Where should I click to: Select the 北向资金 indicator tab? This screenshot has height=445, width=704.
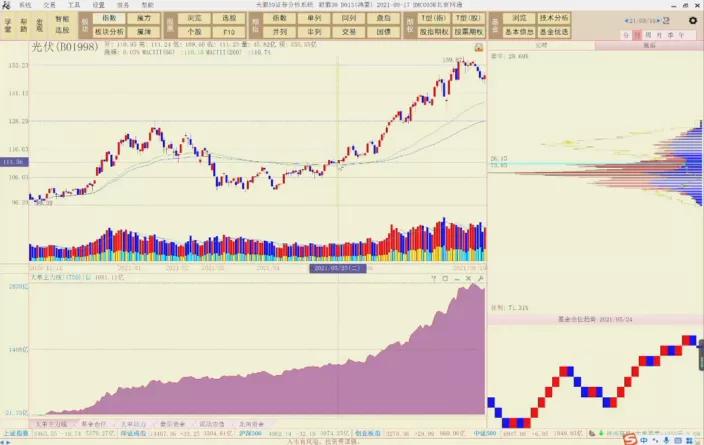(x=251, y=424)
